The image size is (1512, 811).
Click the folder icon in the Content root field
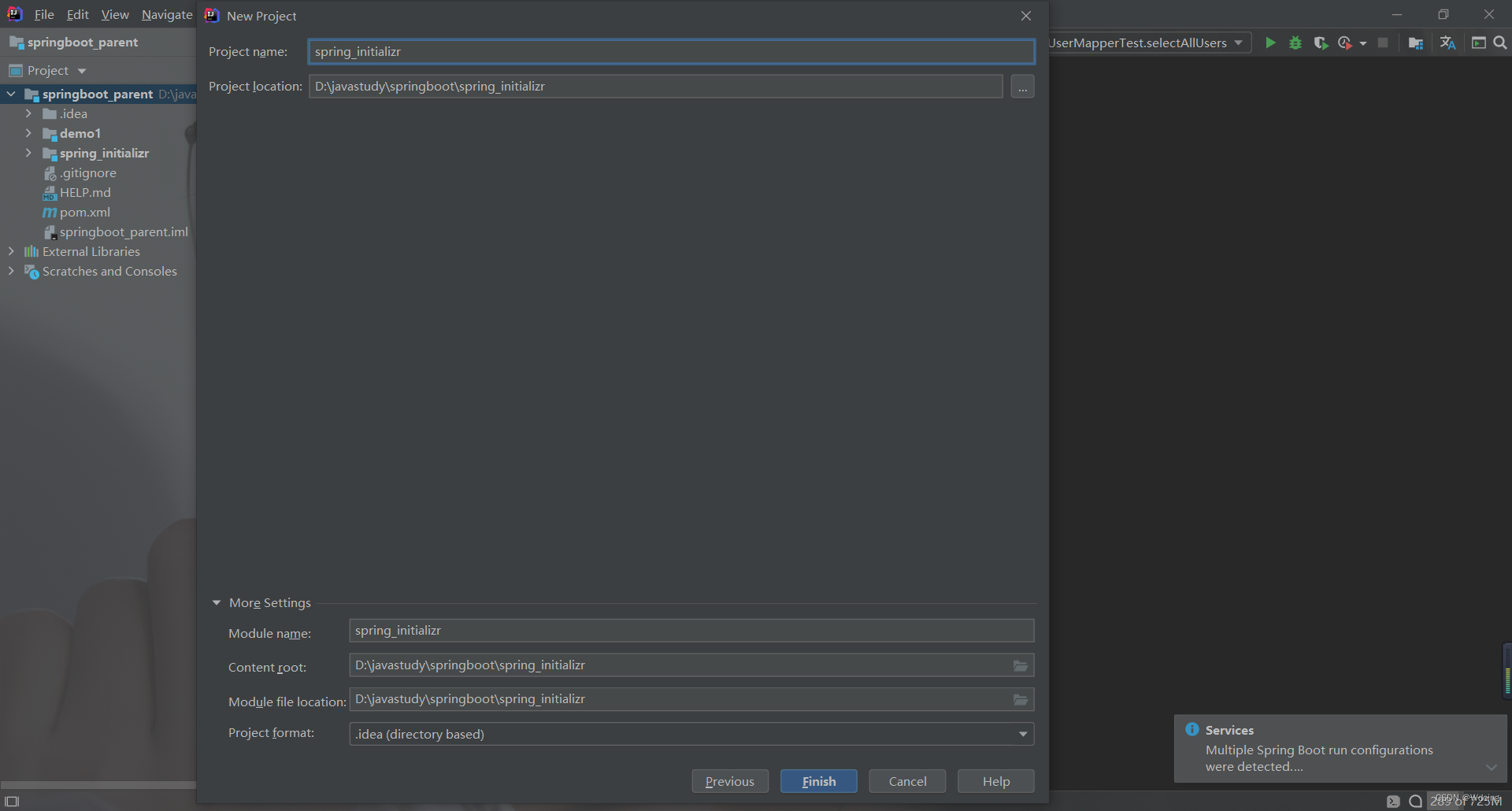(1021, 665)
